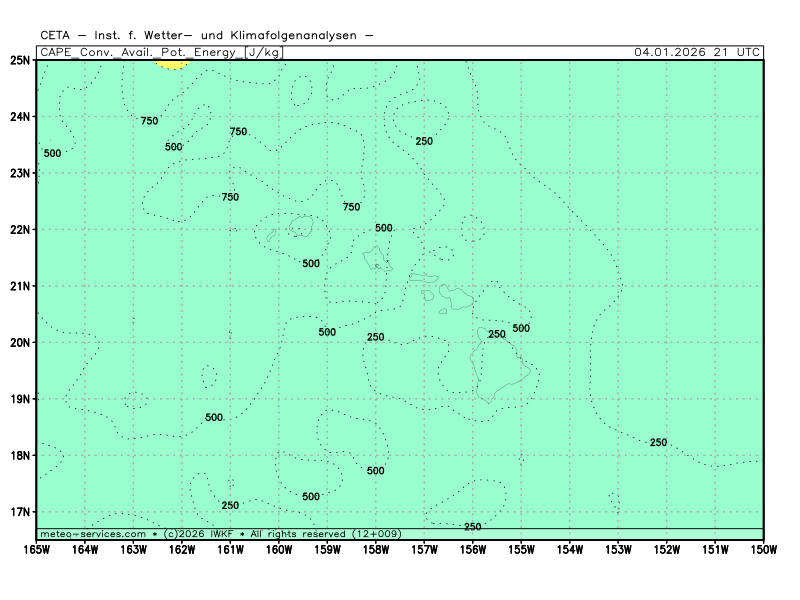This screenshot has width=800, height=600.
Task: Click the 250 label touching the bottom footer line
Action: (x=472, y=526)
